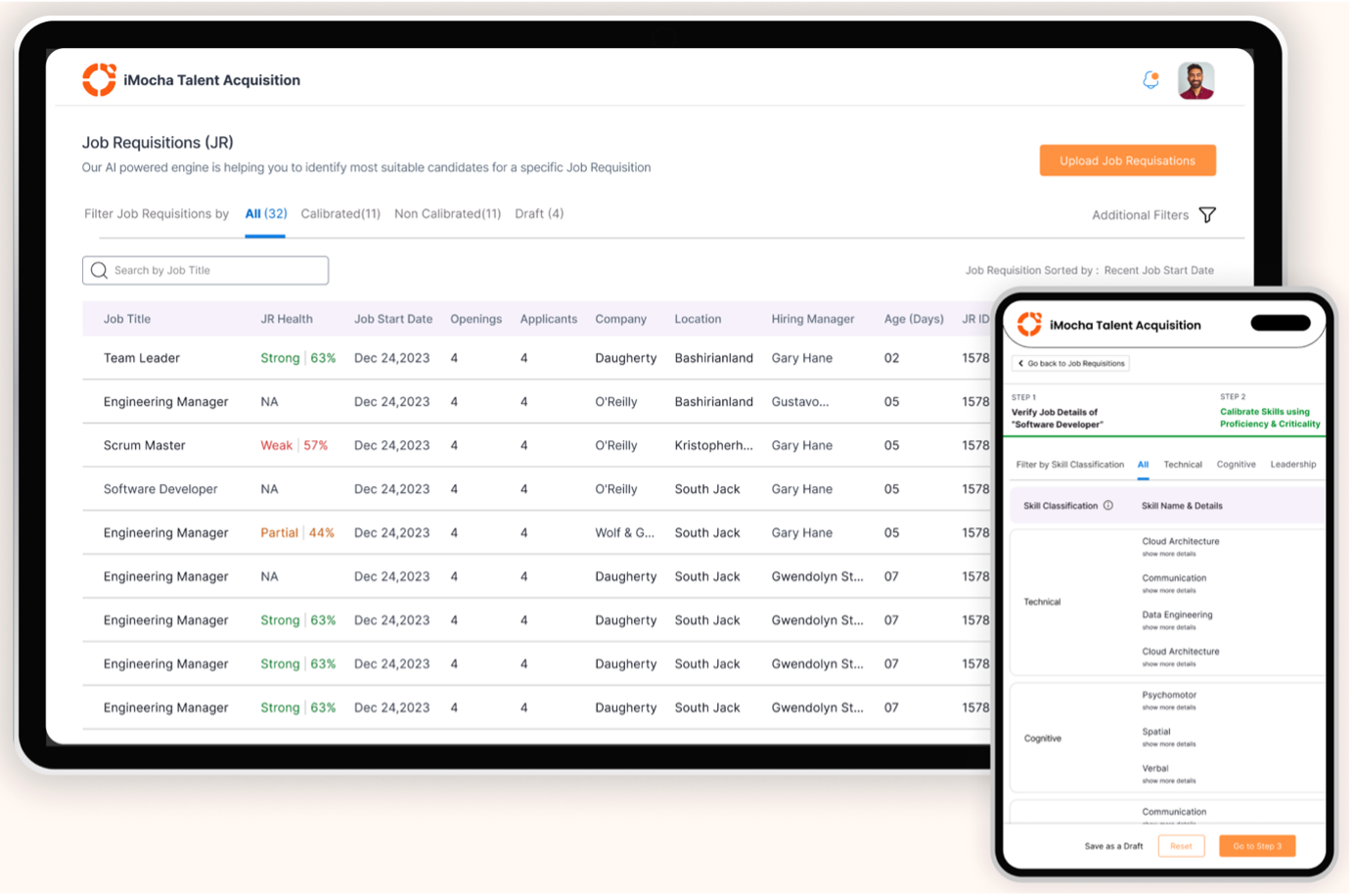Click the iMocha logo on tablet header

coord(99,80)
